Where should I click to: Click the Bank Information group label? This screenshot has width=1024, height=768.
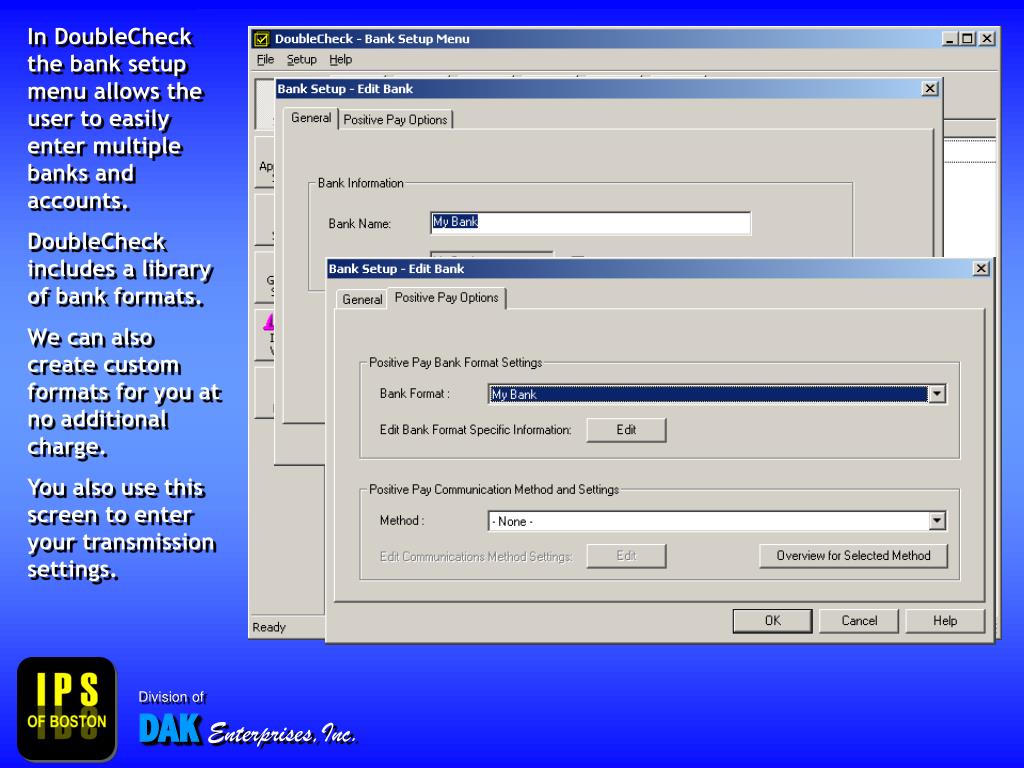[360, 183]
